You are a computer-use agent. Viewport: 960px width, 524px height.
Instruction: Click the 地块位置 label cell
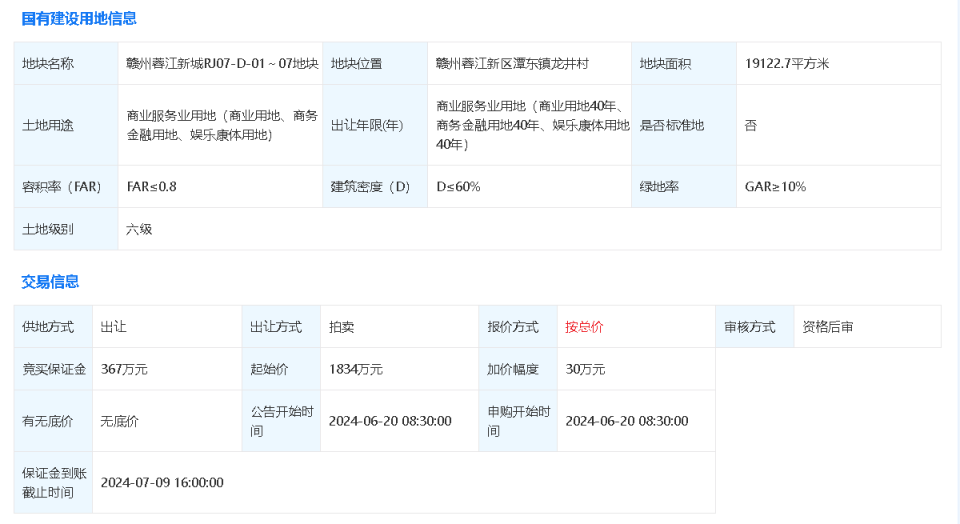tap(375, 64)
